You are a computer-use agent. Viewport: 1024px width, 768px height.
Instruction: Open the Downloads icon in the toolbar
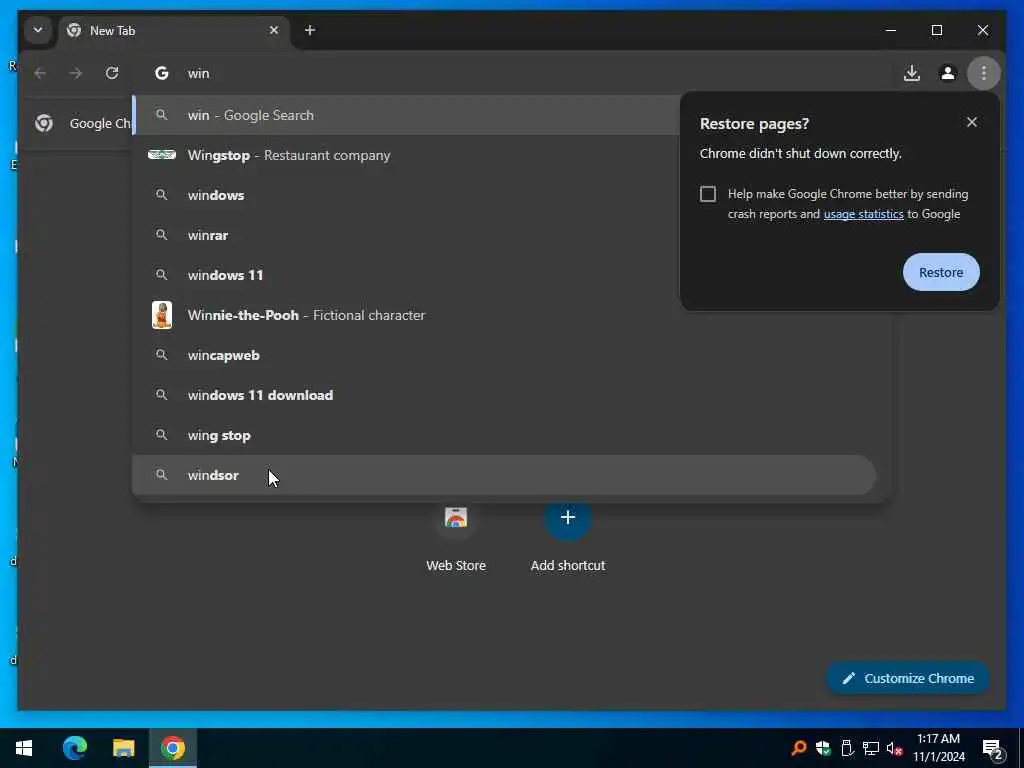(x=912, y=73)
